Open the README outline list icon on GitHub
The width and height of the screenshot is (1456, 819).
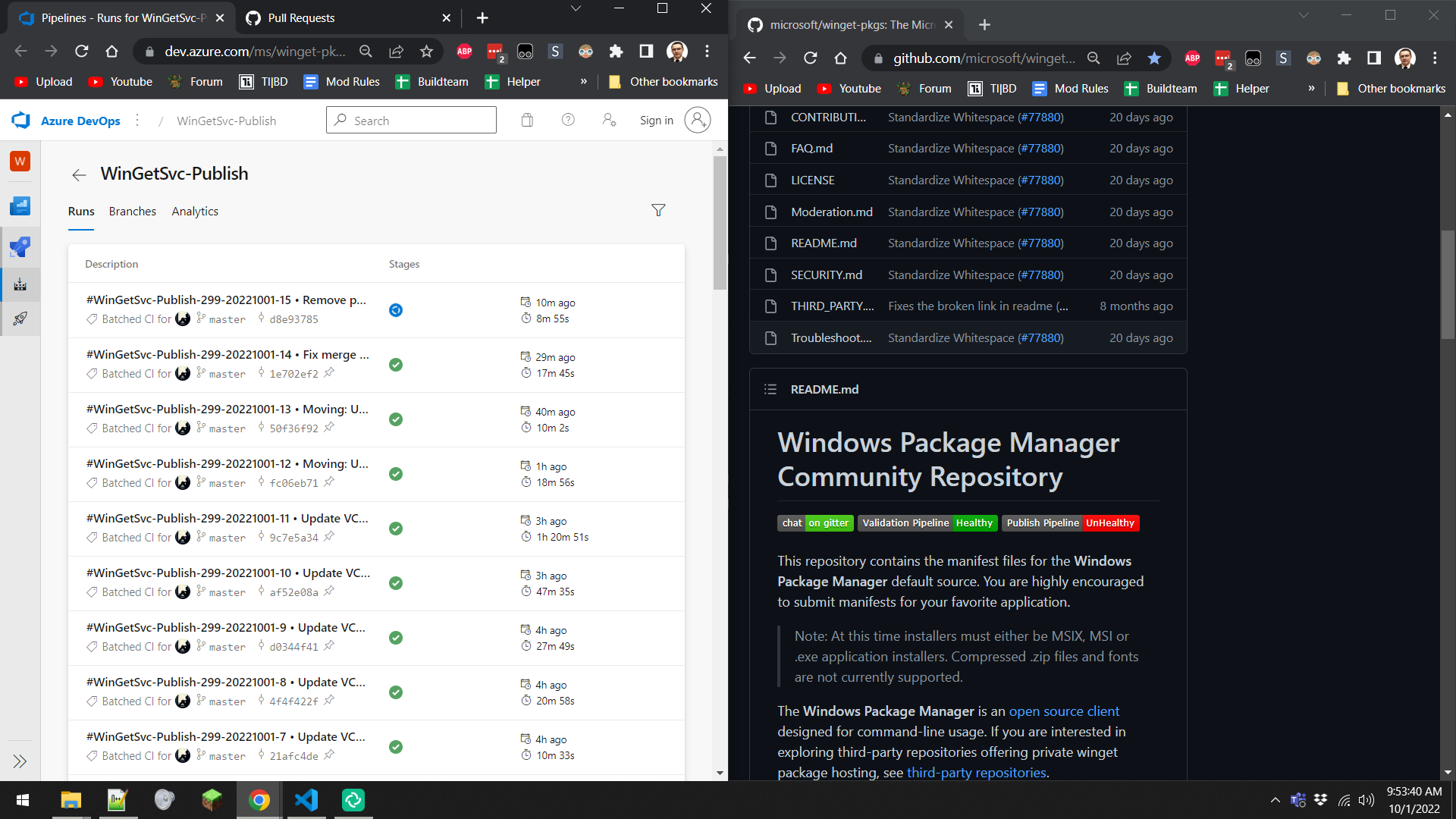(770, 389)
